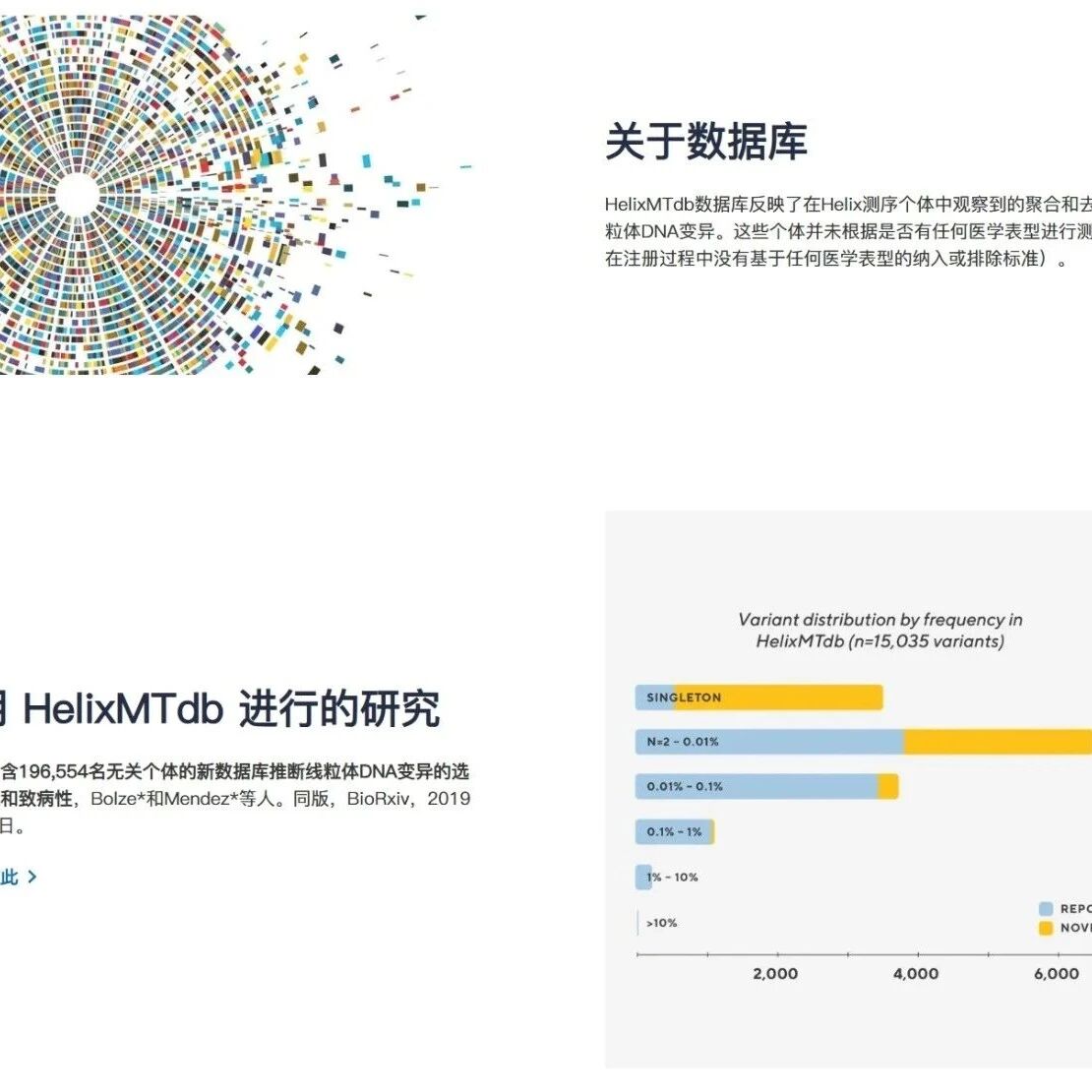
Task: Click the 6,000 axis label
Action: coord(1056,974)
